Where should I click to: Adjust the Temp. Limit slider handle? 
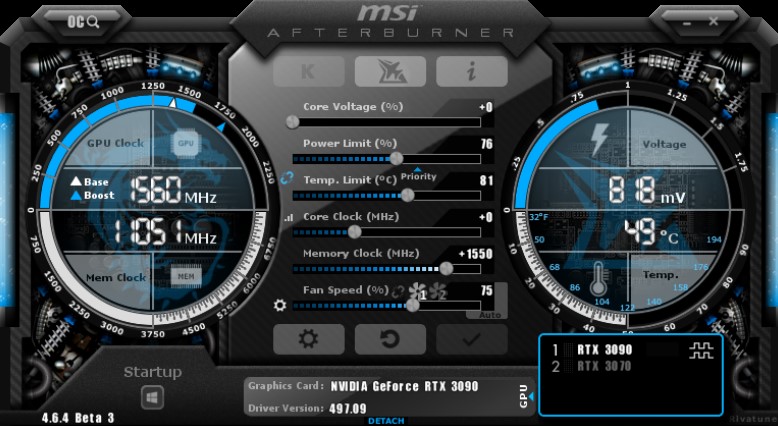coord(407,195)
